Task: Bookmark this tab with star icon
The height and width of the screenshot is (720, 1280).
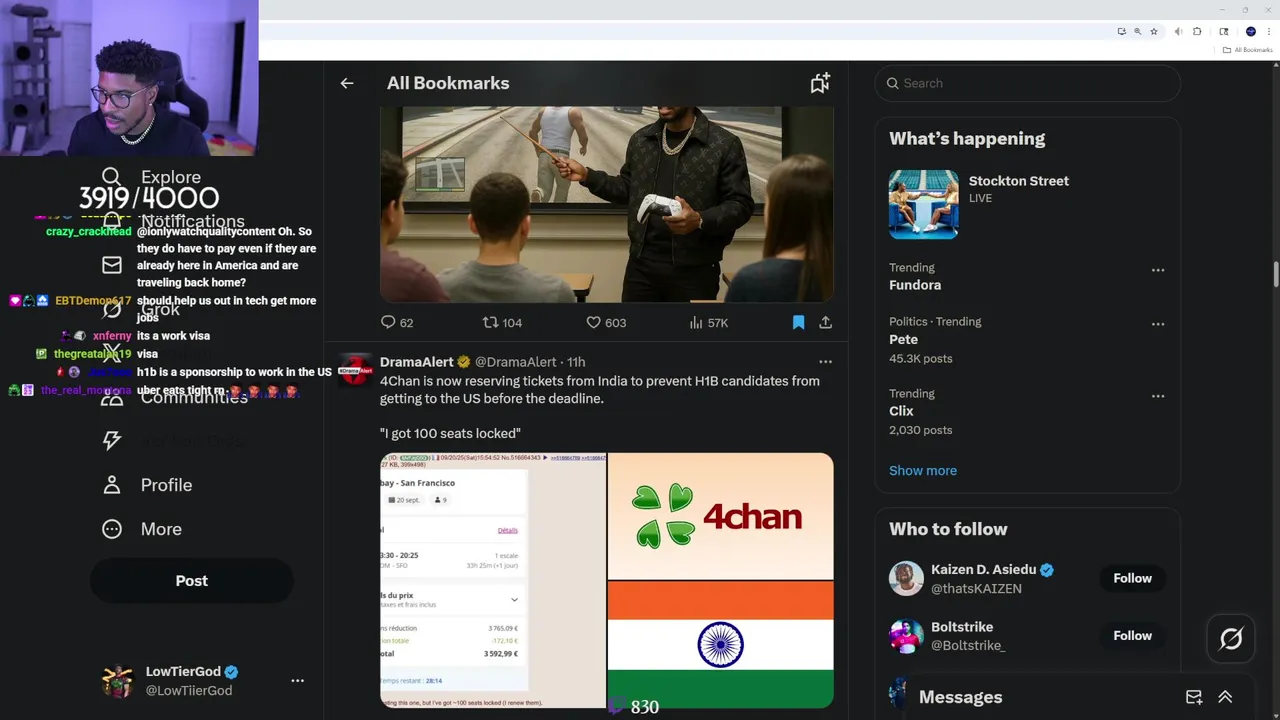Action: (x=1153, y=31)
